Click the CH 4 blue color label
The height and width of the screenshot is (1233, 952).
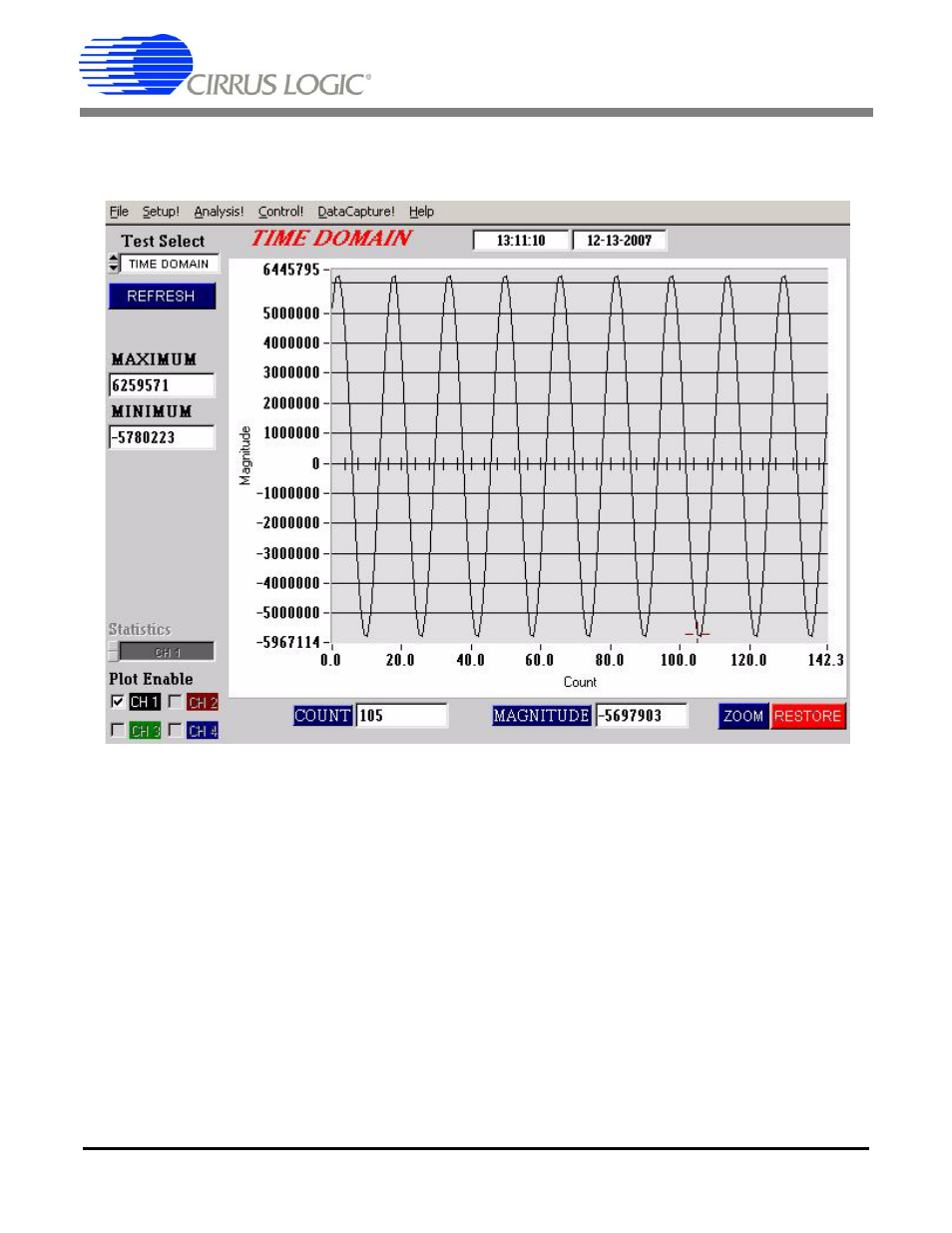coord(203,730)
